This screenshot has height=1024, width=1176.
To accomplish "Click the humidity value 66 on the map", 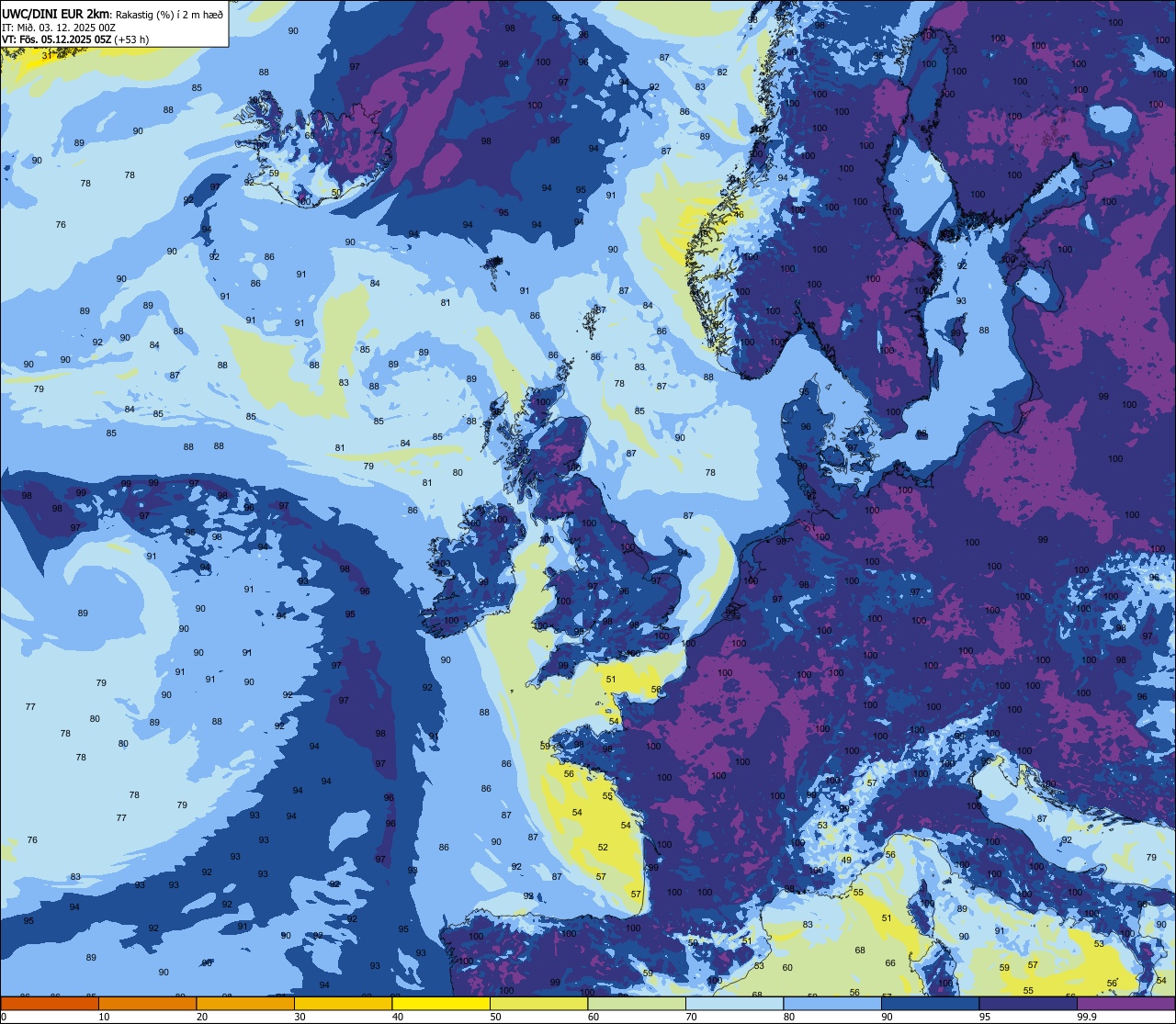I will (x=890, y=963).
